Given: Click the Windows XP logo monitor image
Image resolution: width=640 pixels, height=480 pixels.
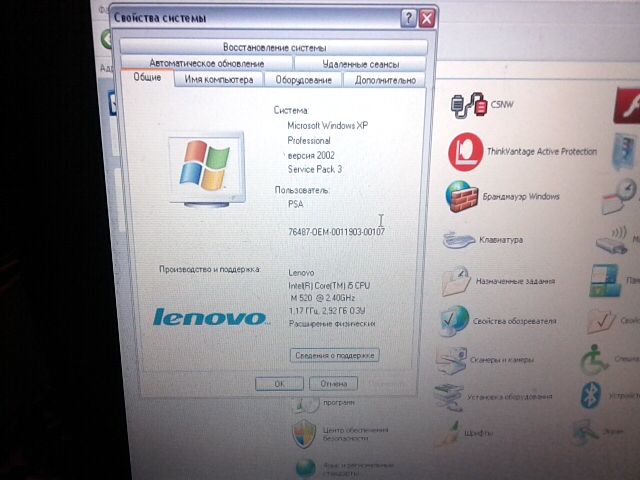Looking at the screenshot, I should pyautogui.click(x=207, y=169).
